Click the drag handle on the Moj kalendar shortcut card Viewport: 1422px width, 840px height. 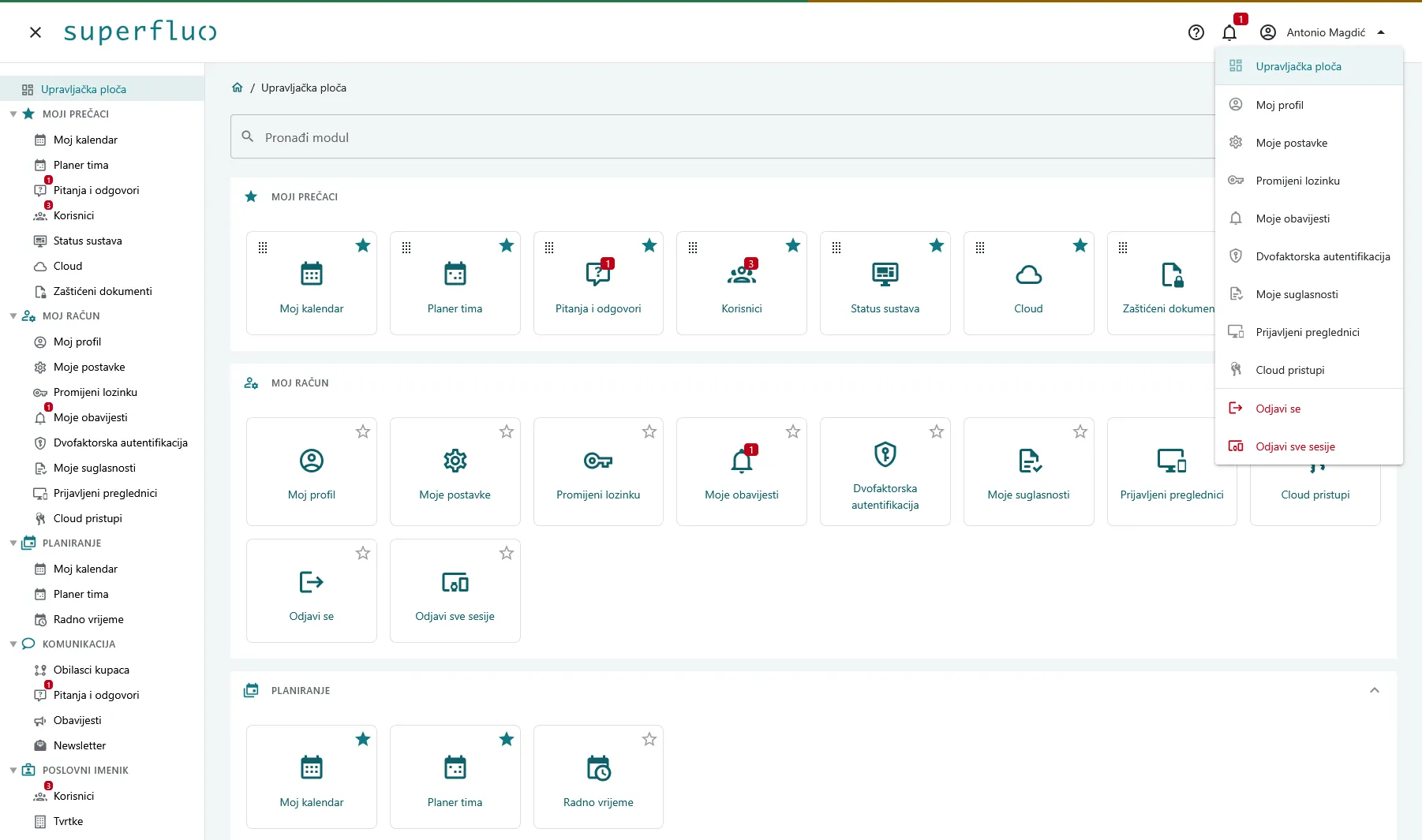(x=263, y=248)
